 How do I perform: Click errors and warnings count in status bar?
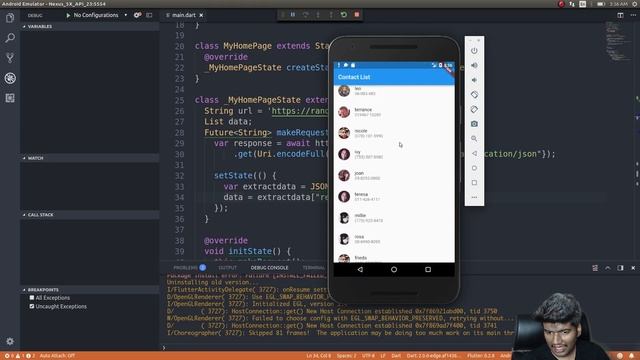click(19, 356)
